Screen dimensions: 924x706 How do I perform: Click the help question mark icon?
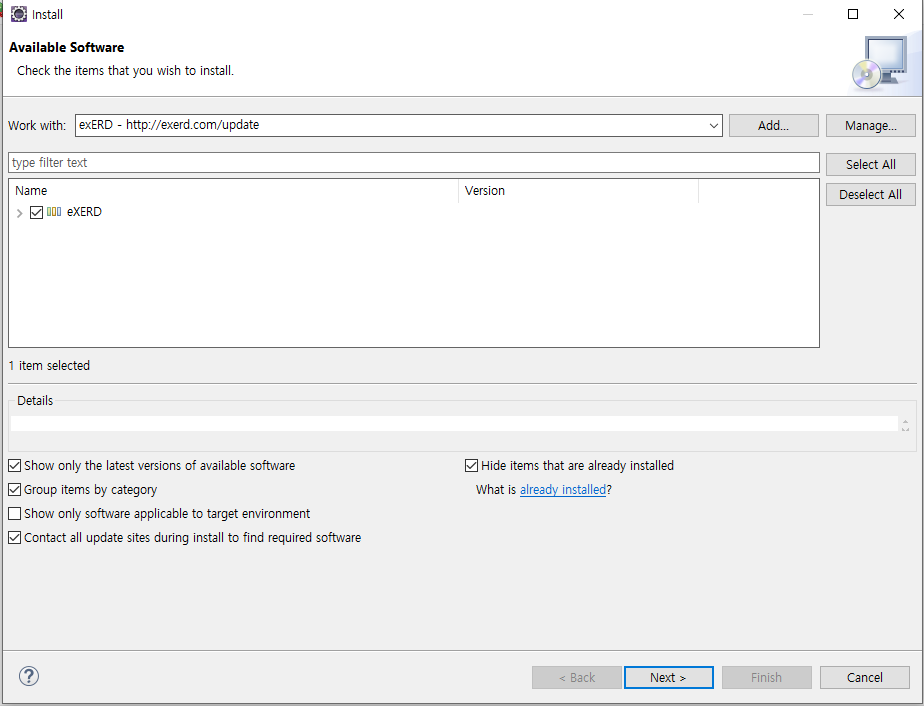tap(29, 676)
